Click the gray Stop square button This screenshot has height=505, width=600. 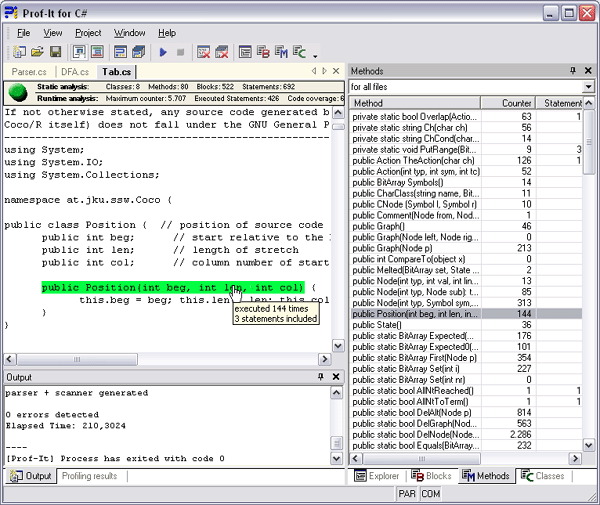click(181, 52)
